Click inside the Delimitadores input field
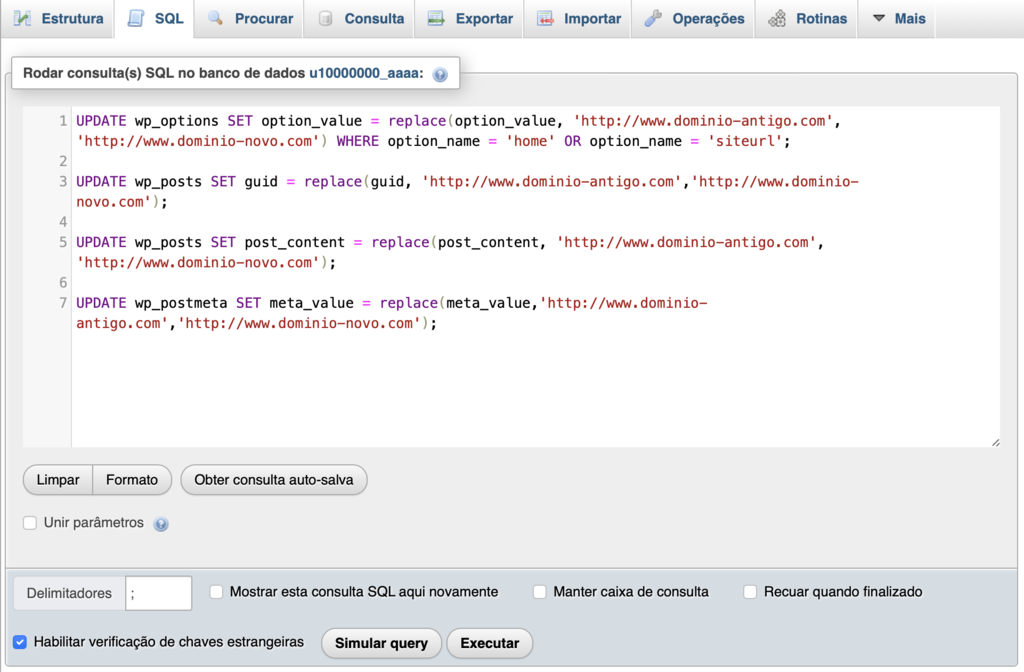This screenshot has height=672, width=1024. pyautogui.click(x=157, y=592)
